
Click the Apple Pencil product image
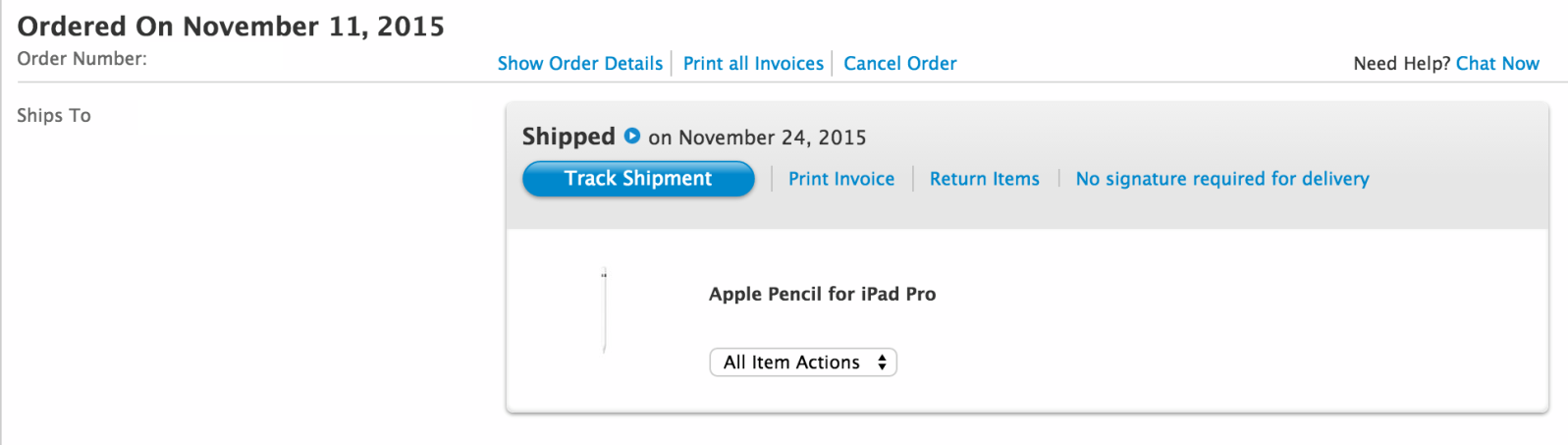pyautogui.click(x=604, y=309)
